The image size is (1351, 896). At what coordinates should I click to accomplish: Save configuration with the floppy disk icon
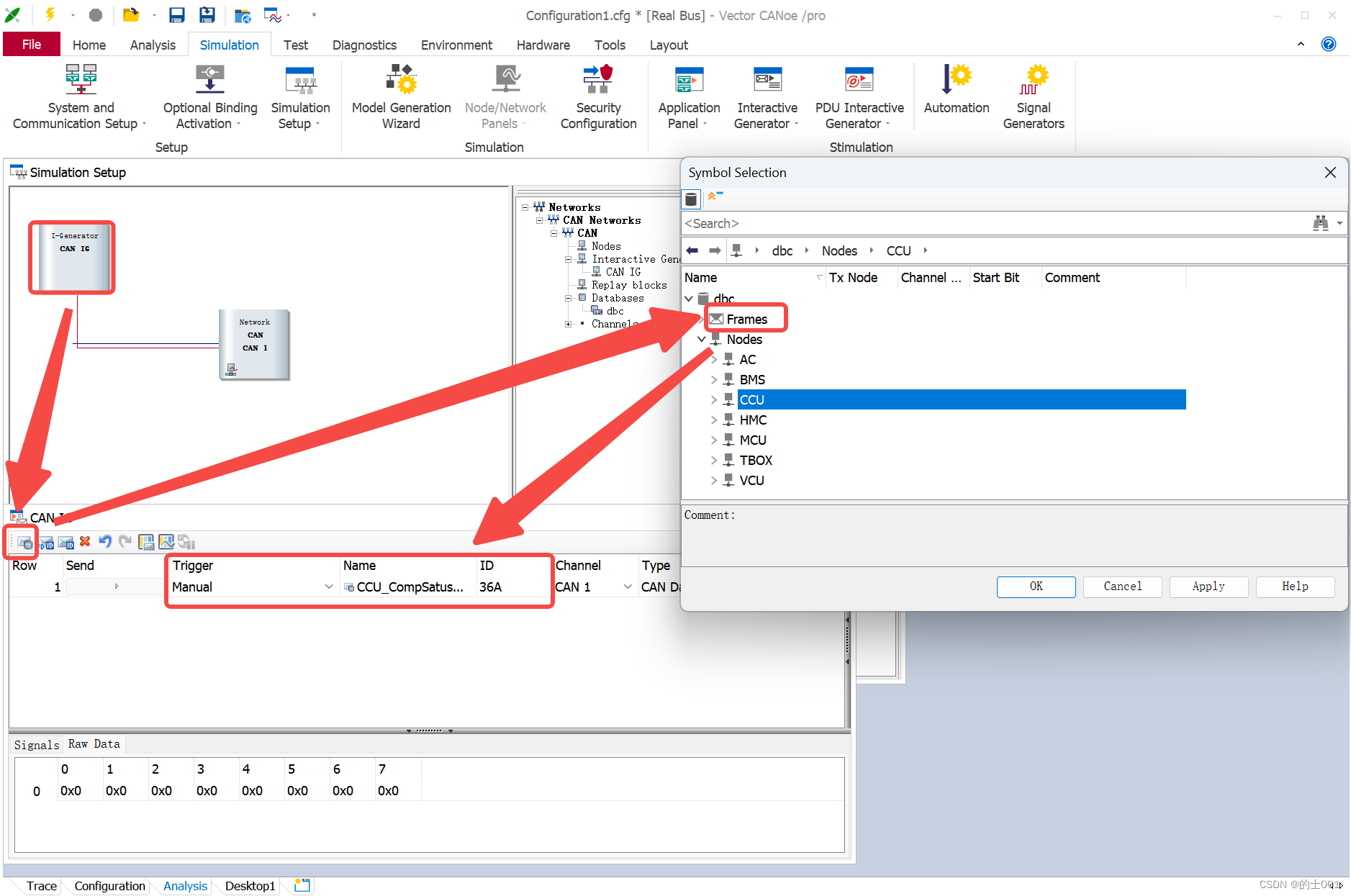point(176,15)
